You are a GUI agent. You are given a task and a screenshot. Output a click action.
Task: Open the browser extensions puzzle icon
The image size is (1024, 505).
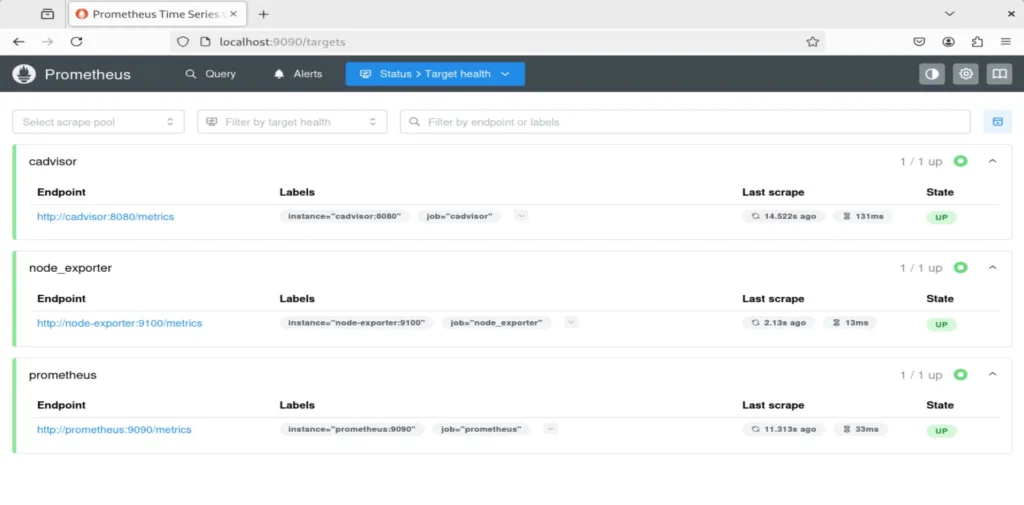pyautogui.click(x=977, y=42)
